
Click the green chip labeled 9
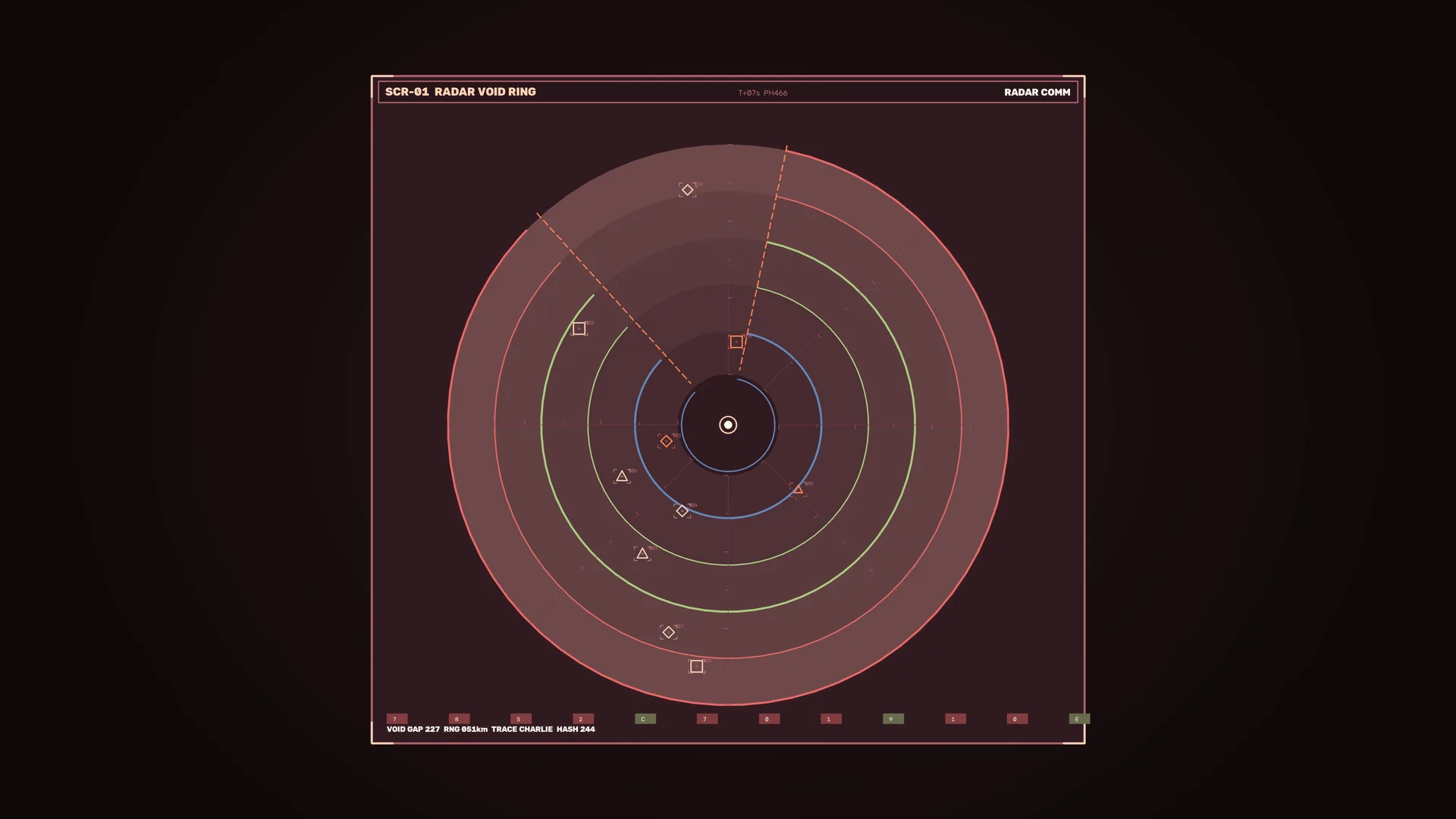[893, 719]
